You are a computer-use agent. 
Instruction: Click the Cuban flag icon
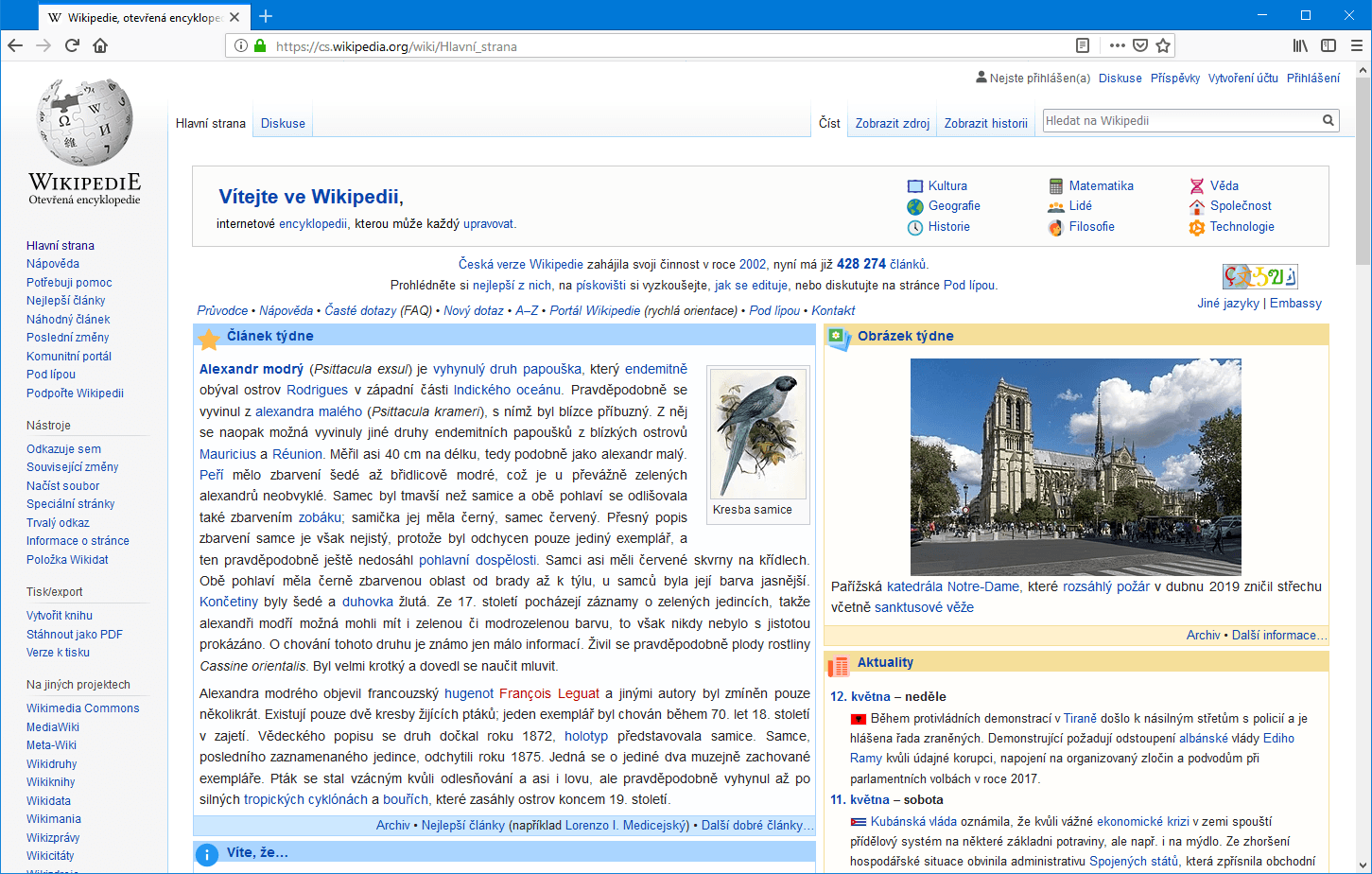(859, 822)
